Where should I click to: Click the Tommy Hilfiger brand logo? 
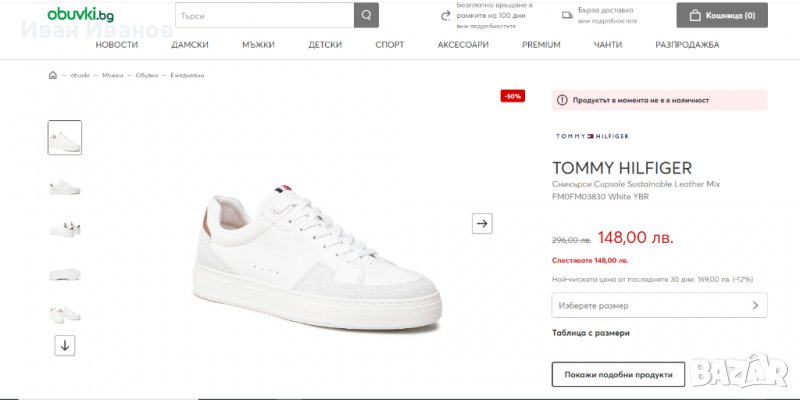click(x=591, y=135)
